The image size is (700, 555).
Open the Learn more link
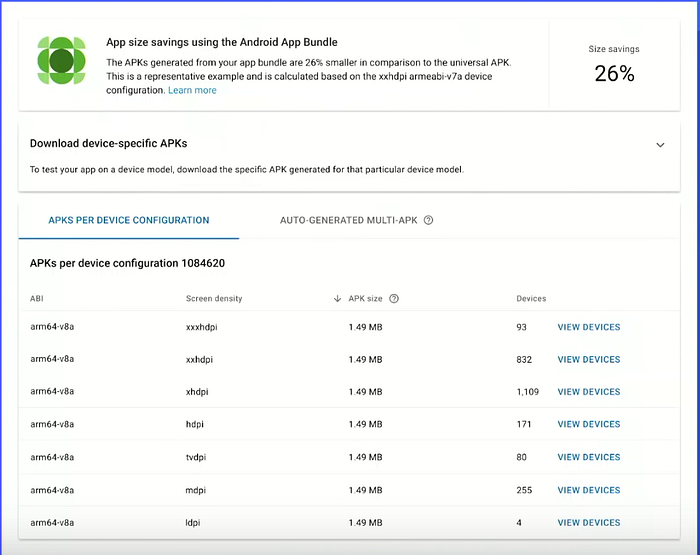pyautogui.click(x=192, y=90)
